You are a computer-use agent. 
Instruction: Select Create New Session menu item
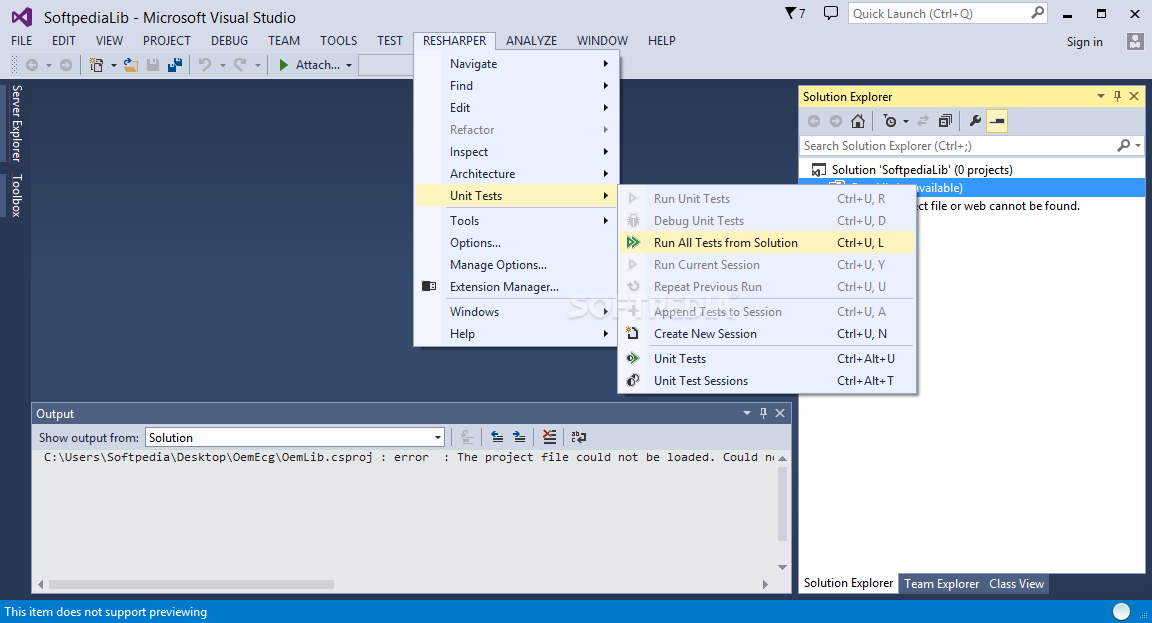tap(767, 334)
